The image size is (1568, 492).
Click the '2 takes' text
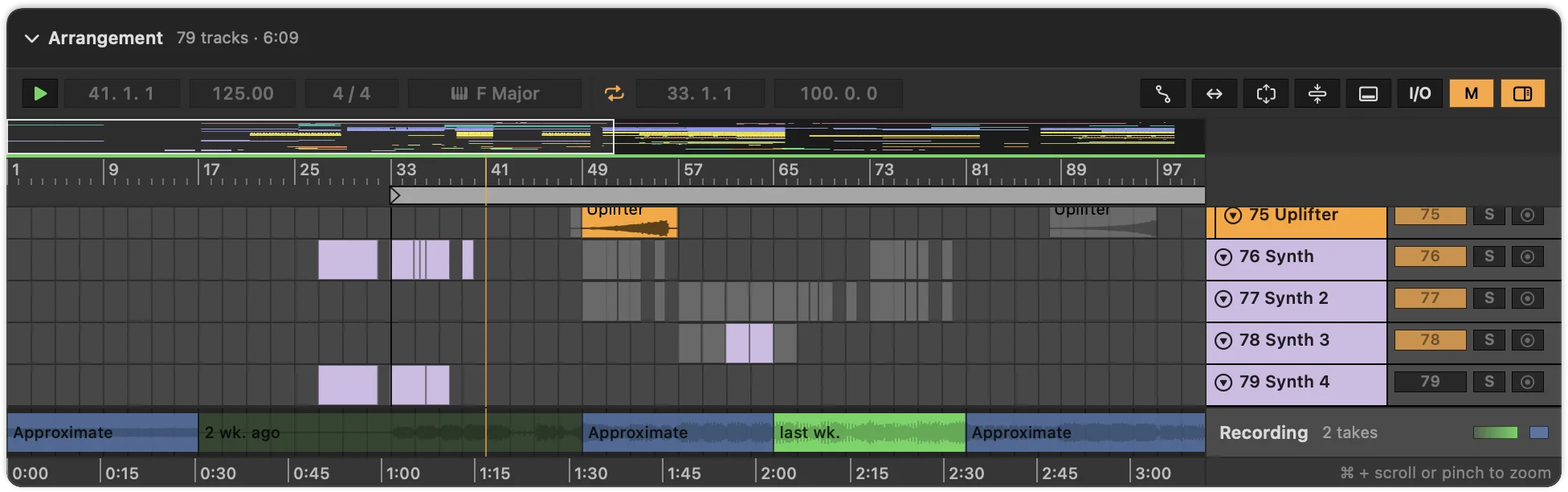click(x=1350, y=433)
